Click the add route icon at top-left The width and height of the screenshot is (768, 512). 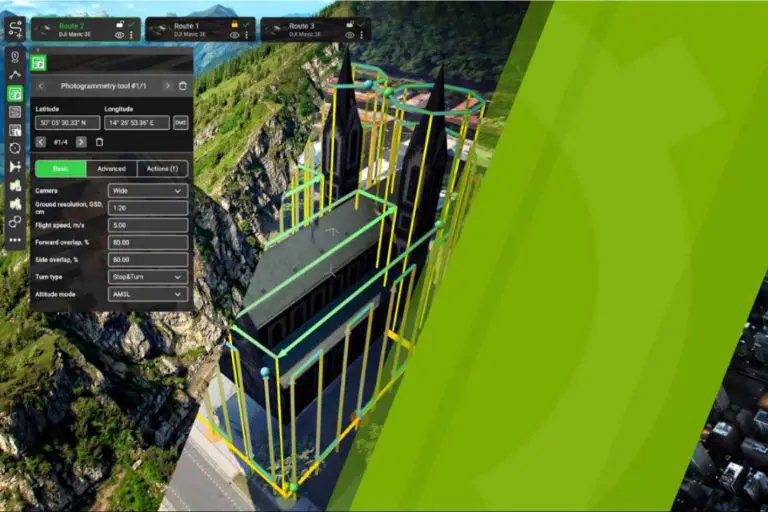click(x=14, y=30)
